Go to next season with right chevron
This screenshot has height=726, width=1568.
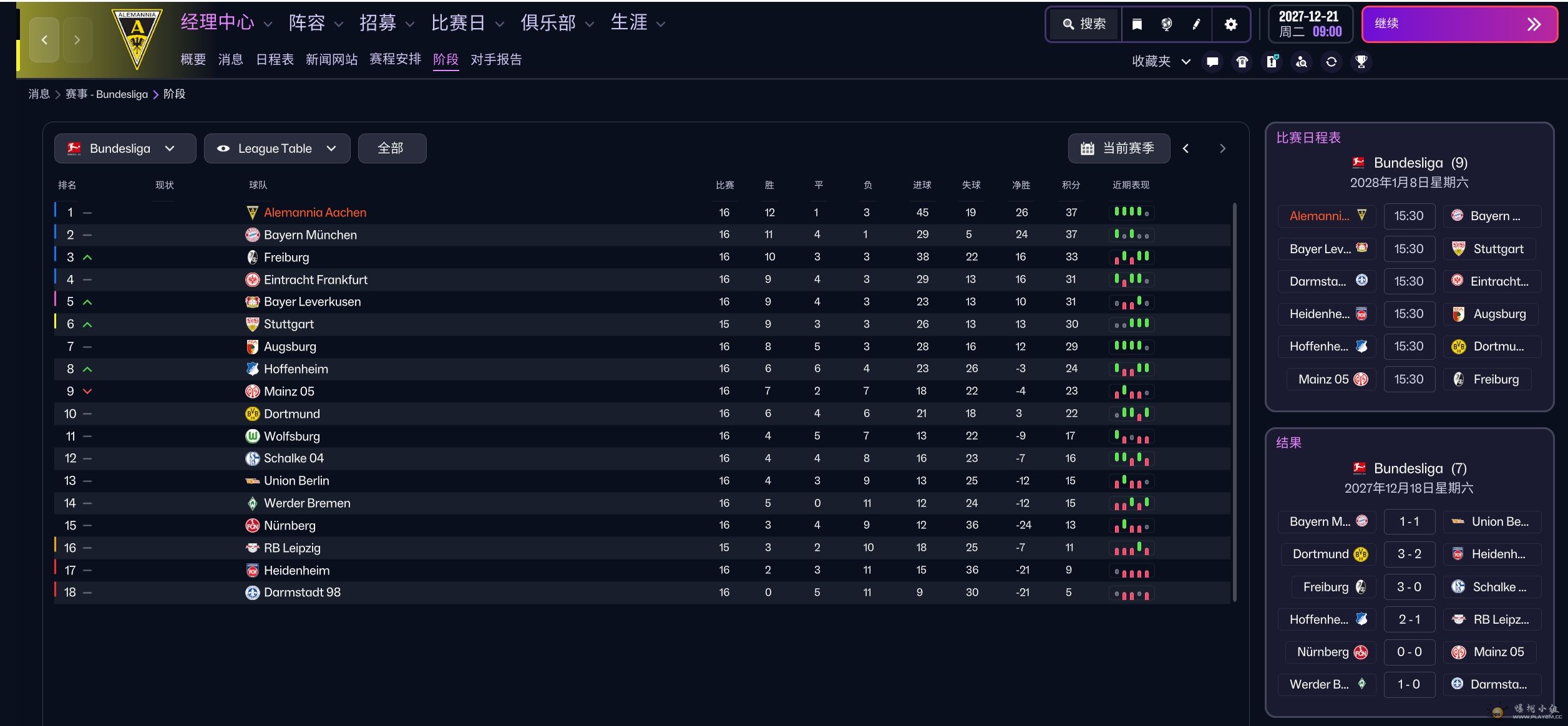[1222, 148]
